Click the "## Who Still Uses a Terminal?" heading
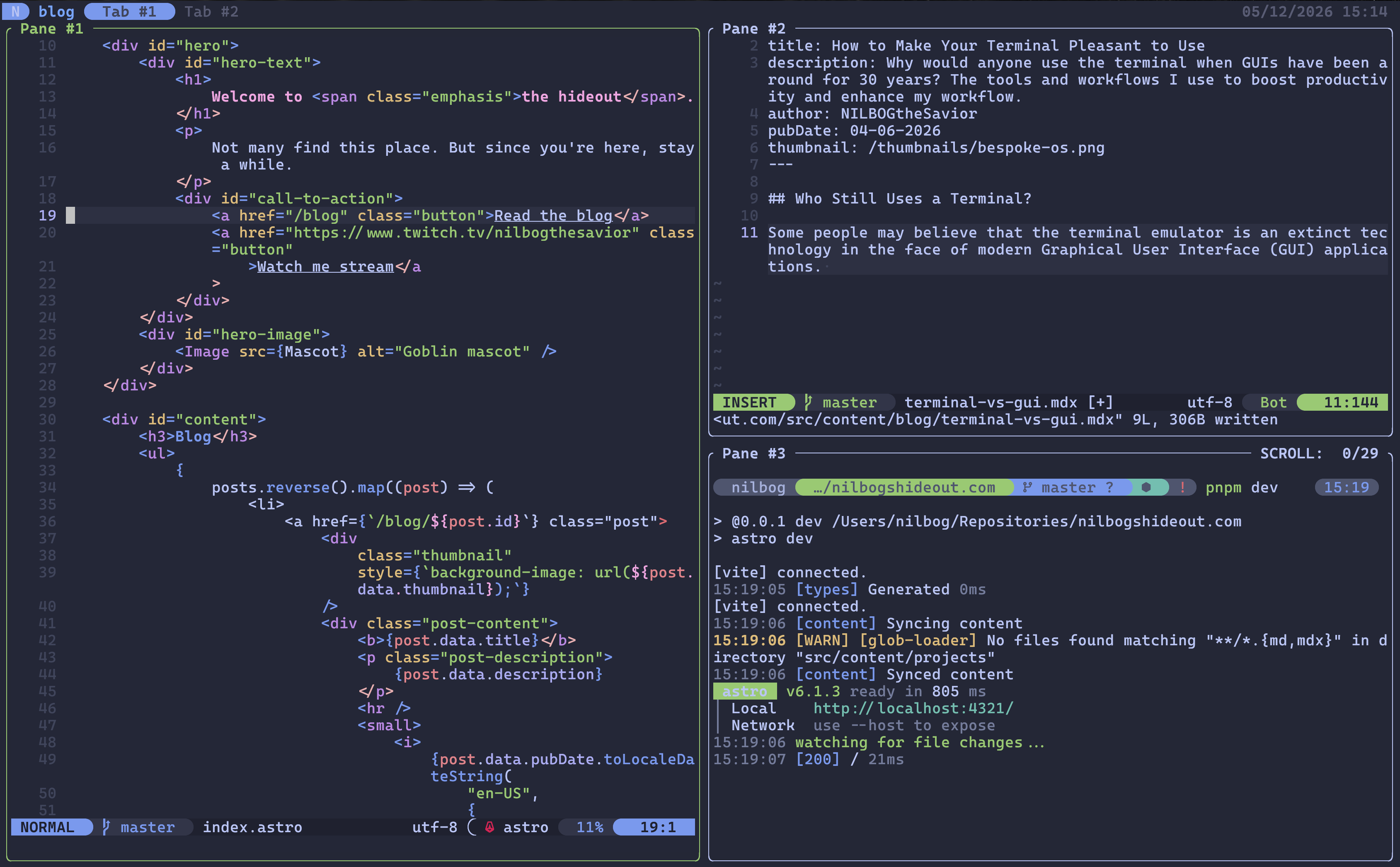Screen dimensions: 1400x867 [899, 199]
